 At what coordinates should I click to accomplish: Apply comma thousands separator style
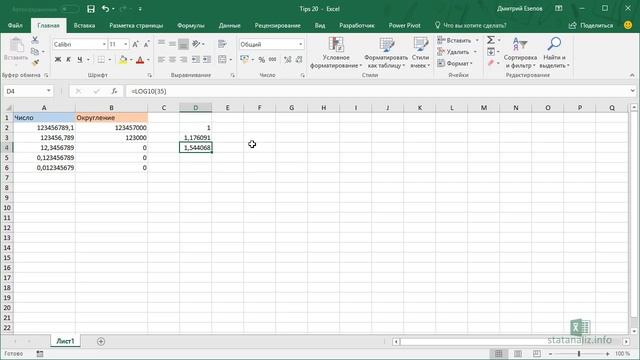pyautogui.click(x=273, y=60)
